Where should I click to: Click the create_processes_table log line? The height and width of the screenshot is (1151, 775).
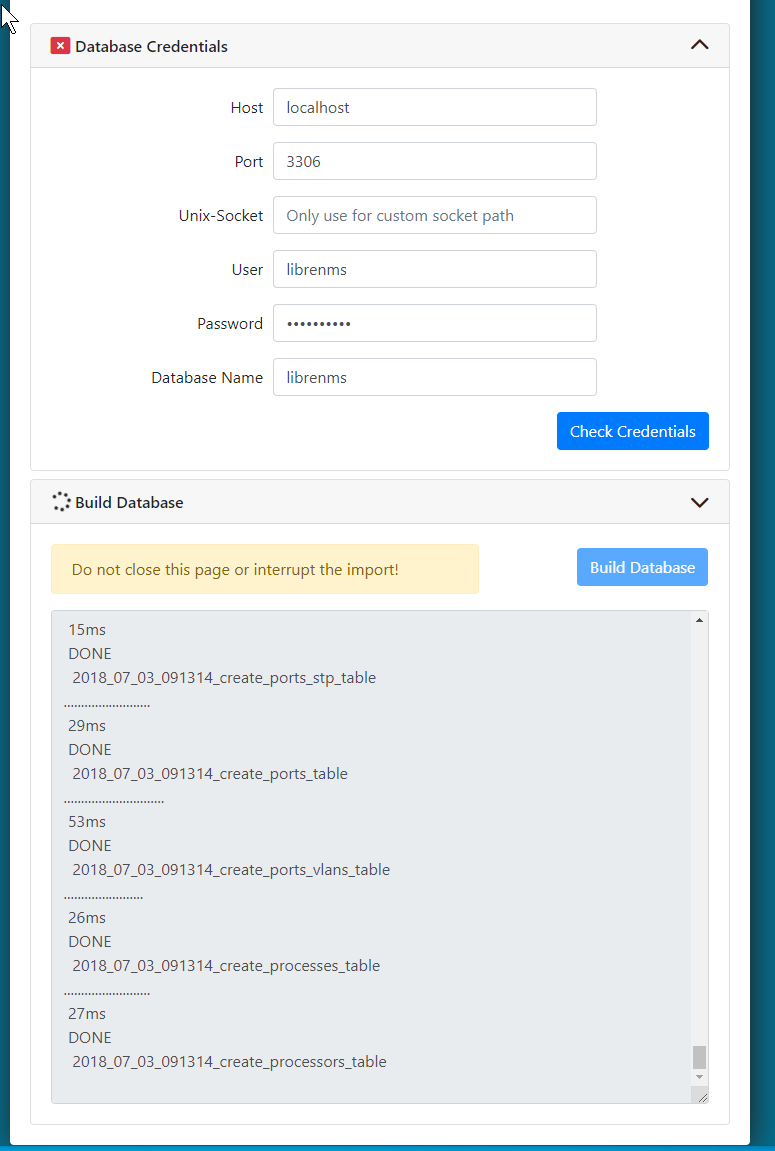(226, 966)
